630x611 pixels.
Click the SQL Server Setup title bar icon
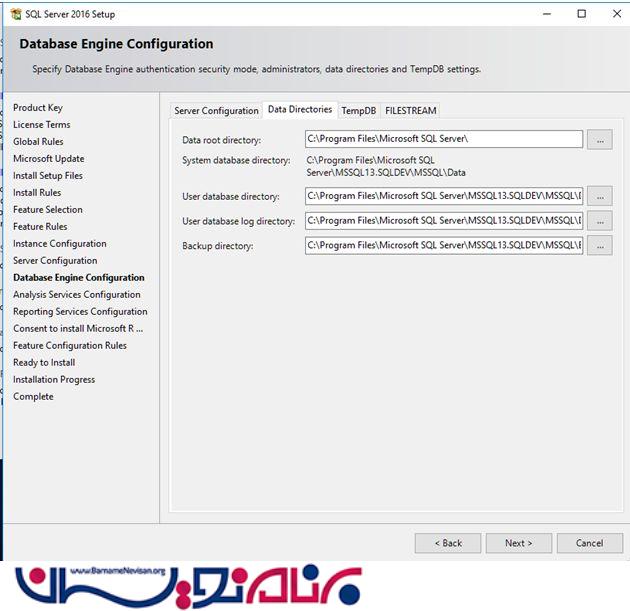tap(15, 14)
